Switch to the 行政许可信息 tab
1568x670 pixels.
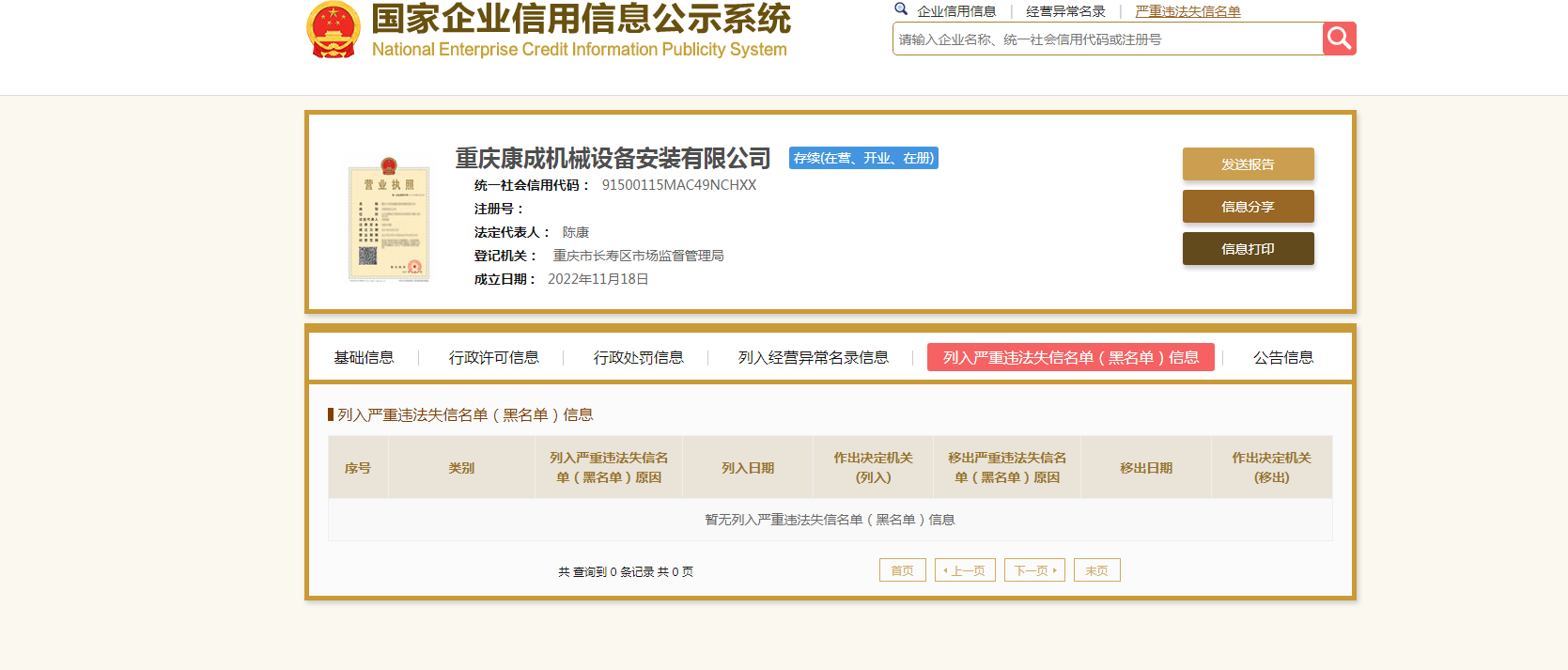click(x=493, y=357)
